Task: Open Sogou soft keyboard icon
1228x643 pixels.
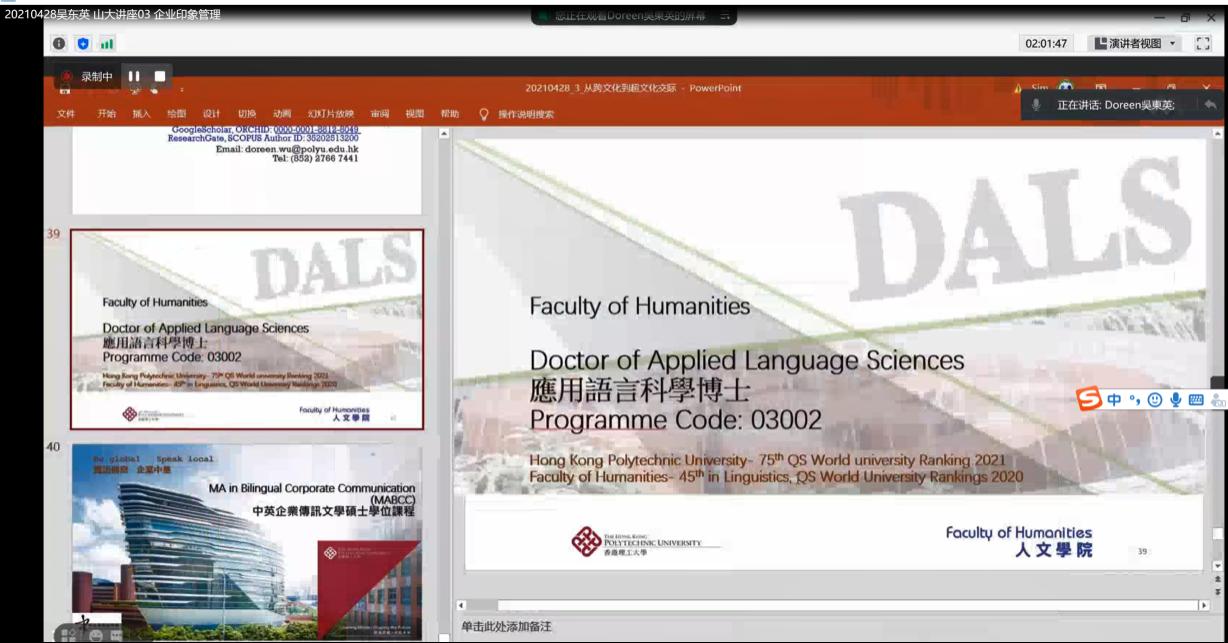Action: coord(1196,400)
